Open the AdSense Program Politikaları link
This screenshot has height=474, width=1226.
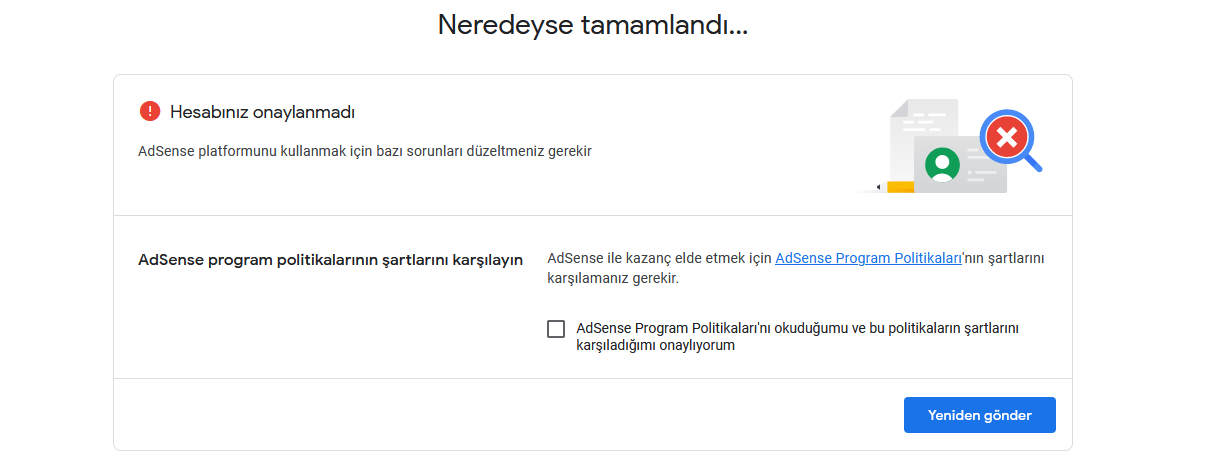pyautogui.click(x=868, y=259)
